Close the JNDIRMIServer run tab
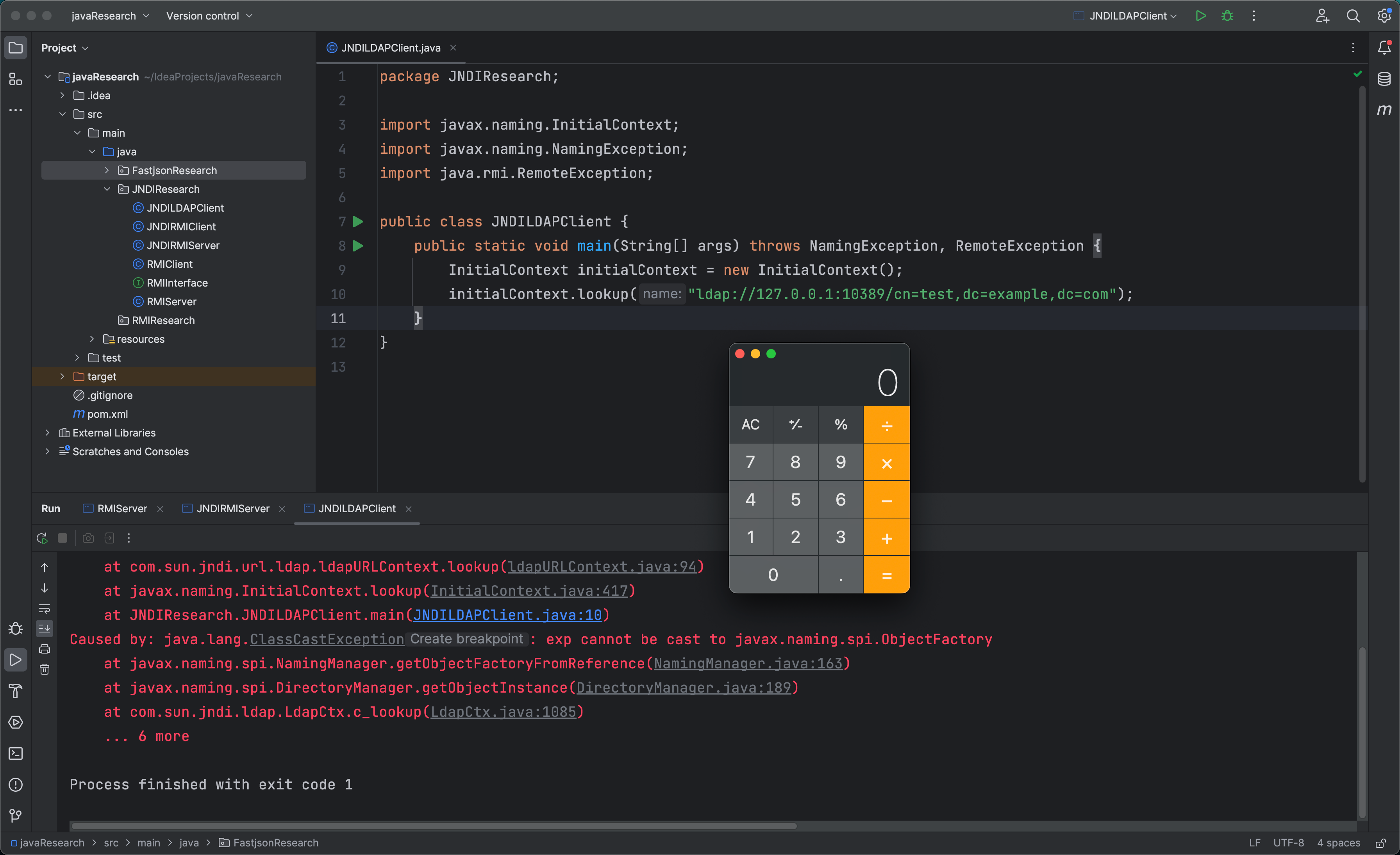1400x855 pixels. tap(282, 509)
